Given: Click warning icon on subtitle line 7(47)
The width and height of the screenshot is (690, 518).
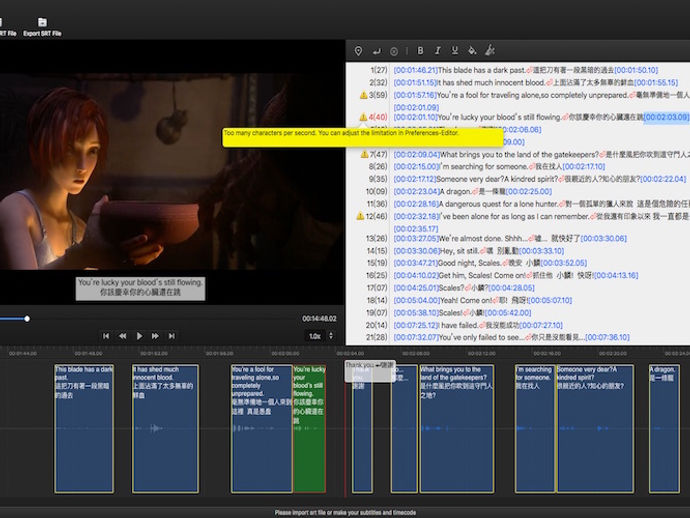Looking at the screenshot, I should [x=364, y=154].
